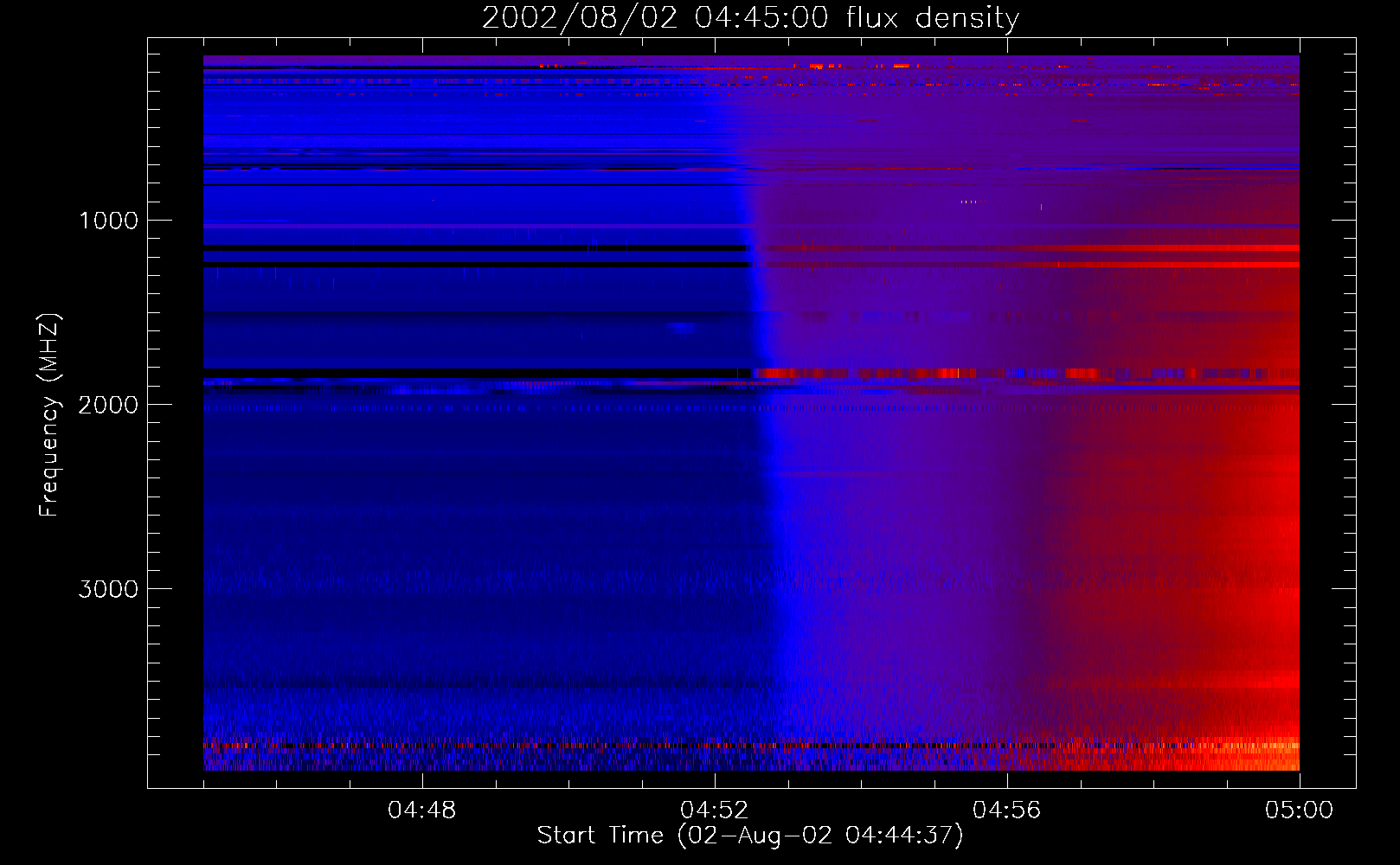Click the 05:00 time tick label
Image resolution: width=1400 pixels, height=865 pixels.
pos(1300,811)
